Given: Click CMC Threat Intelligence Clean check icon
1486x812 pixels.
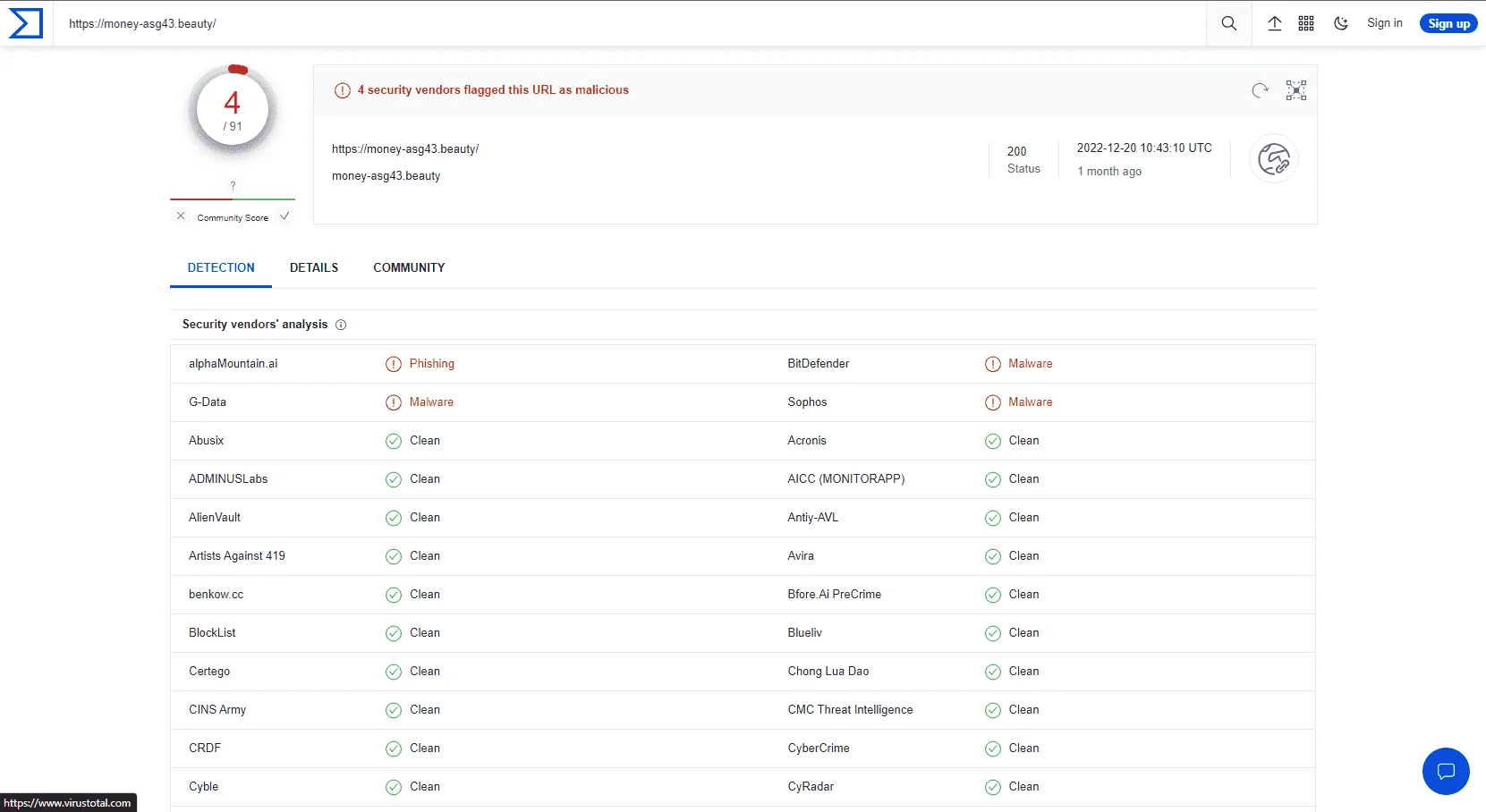Looking at the screenshot, I should [x=993, y=710].
